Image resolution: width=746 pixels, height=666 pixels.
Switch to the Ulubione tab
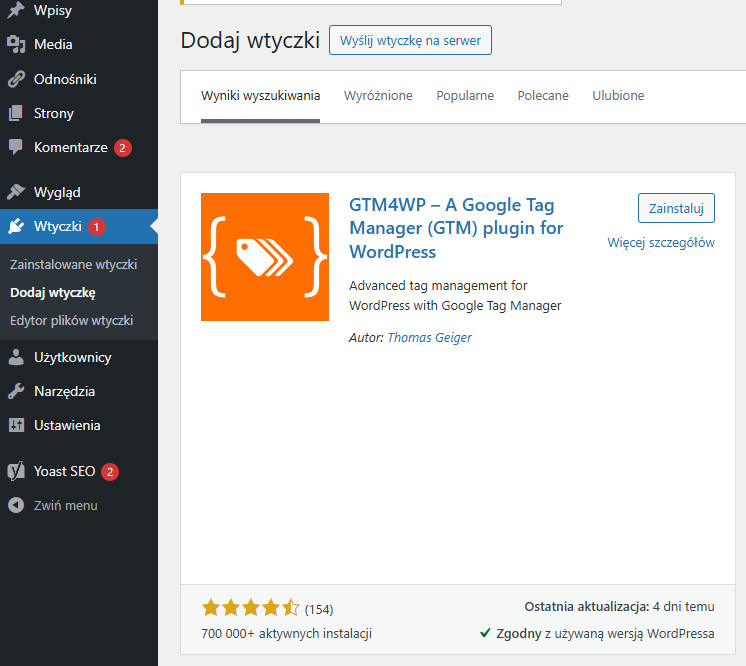[618, 96]
